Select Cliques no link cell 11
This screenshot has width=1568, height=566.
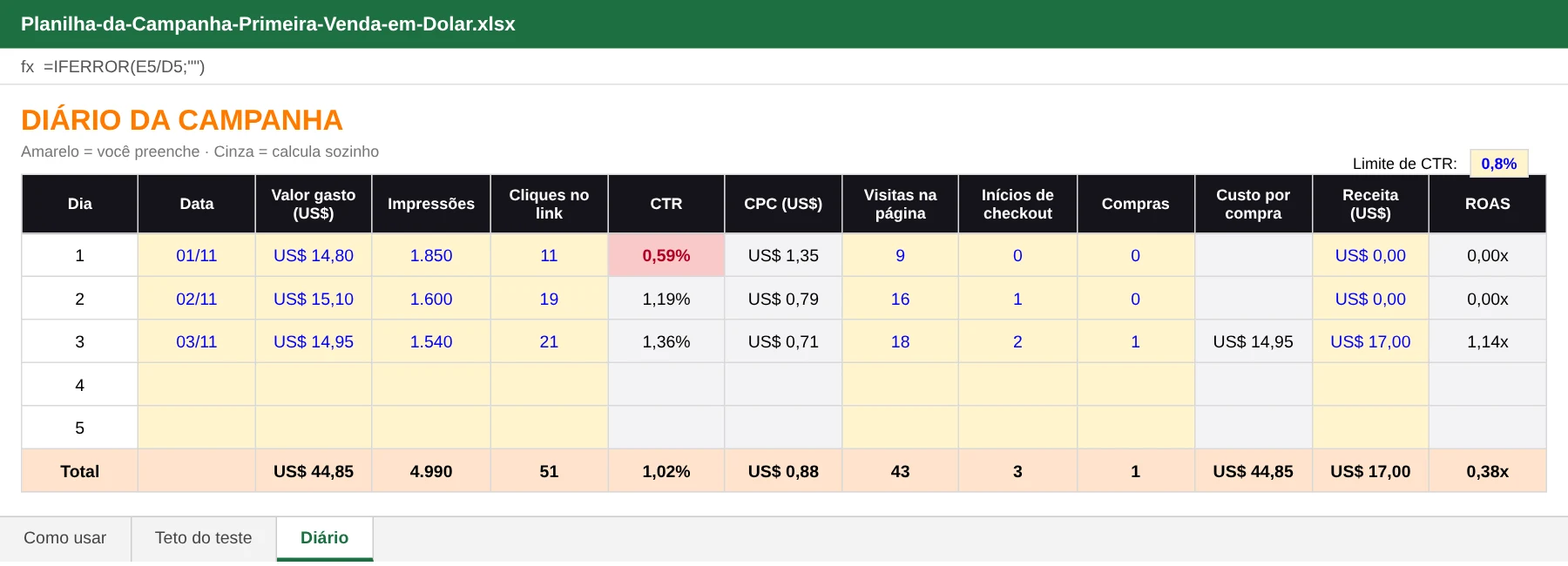click(x=549, y=255)
